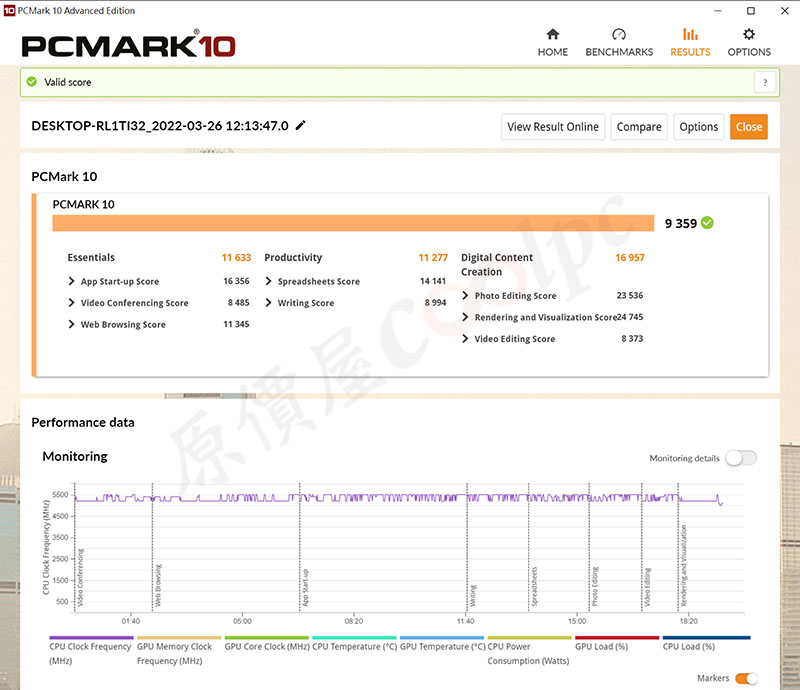This screenshot has height=690, width=800.
Task: Click the Writing marker on chart
Action: [x=472, y=596]
